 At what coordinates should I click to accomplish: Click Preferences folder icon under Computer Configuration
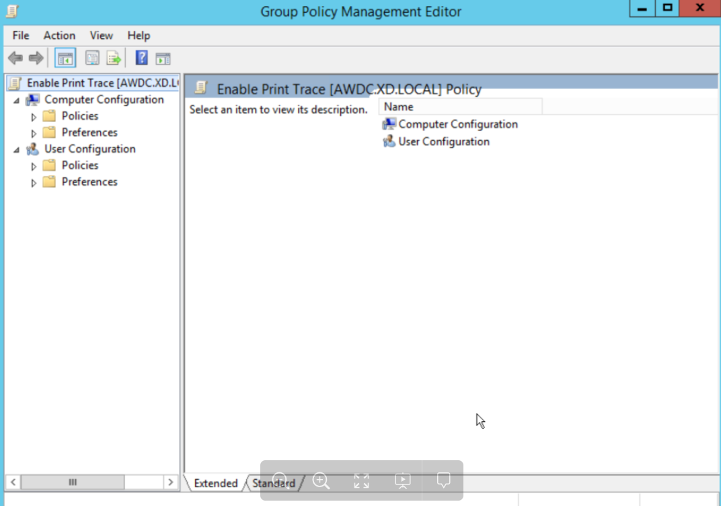[x=49, y=132]
